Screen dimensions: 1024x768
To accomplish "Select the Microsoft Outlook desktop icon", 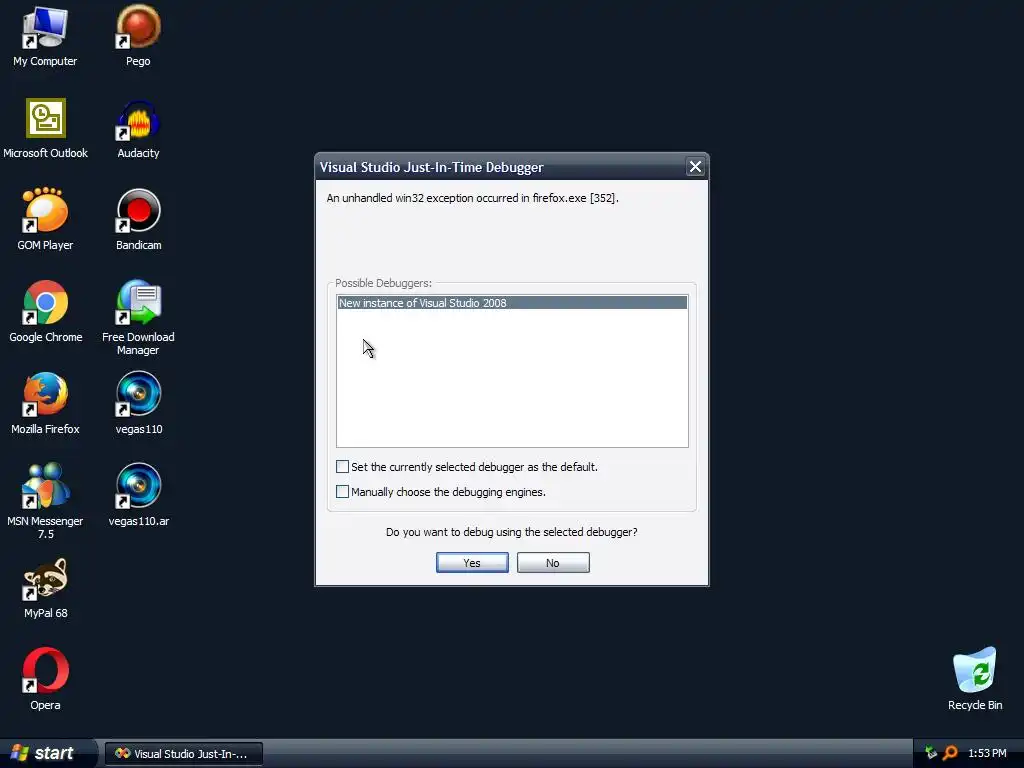I will point(45,129).
